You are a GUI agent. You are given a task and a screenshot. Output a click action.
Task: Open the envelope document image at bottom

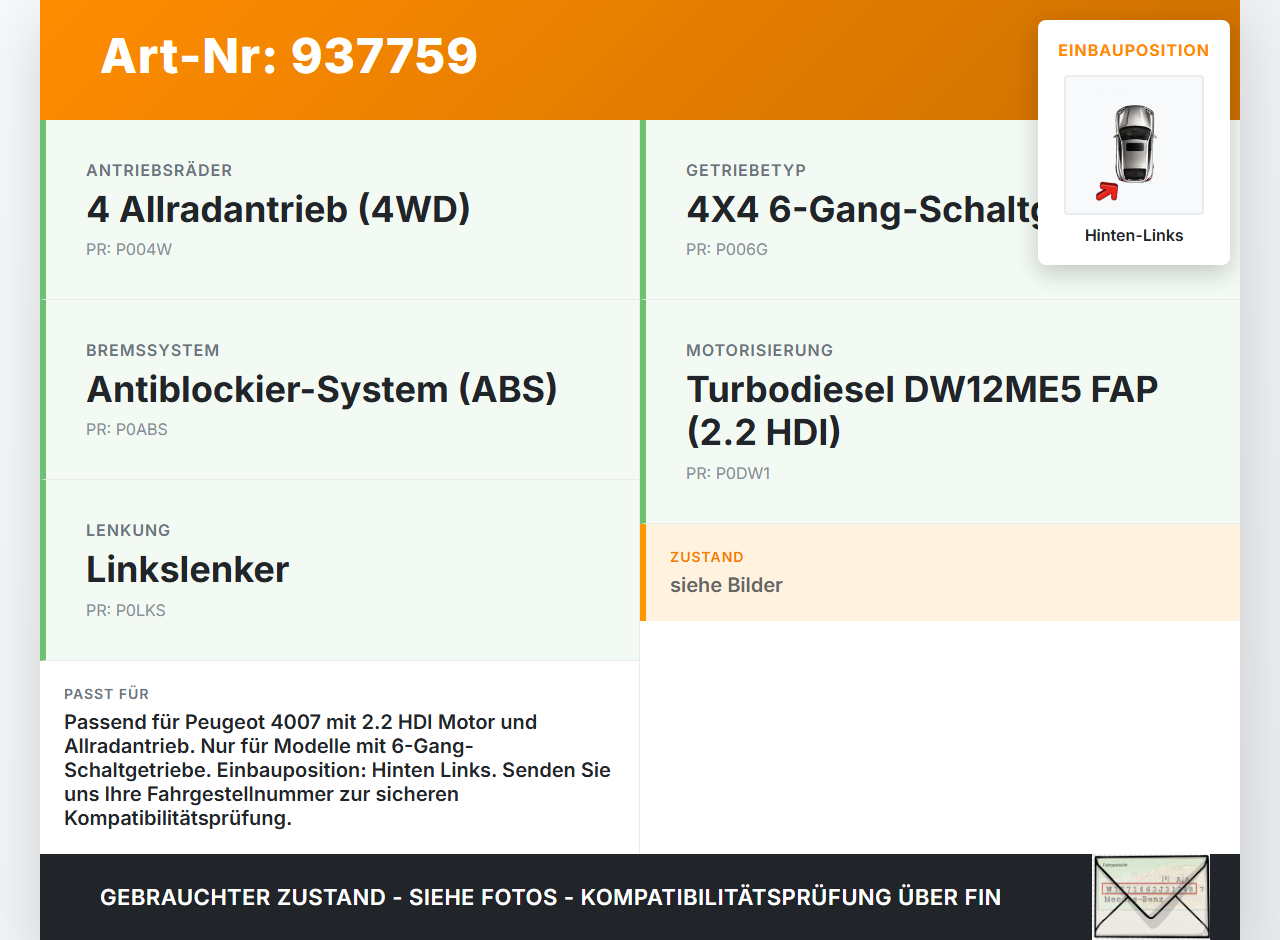click(1151, 897)
